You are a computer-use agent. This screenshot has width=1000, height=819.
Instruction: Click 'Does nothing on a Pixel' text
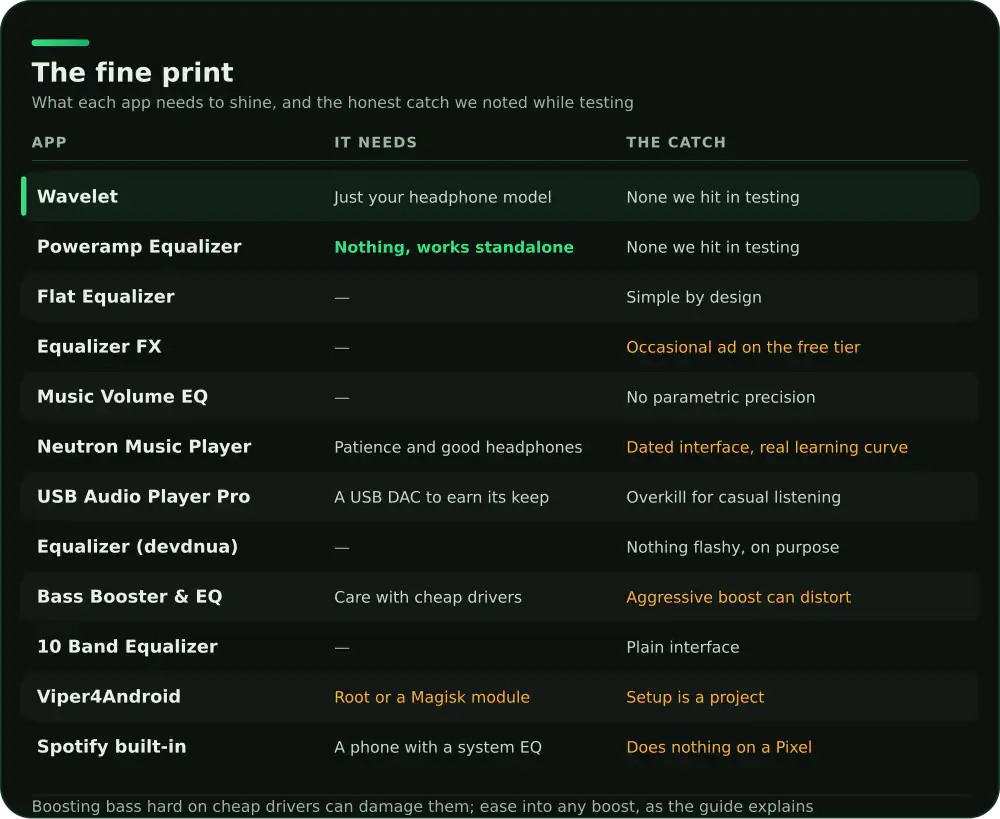point(719,747)
